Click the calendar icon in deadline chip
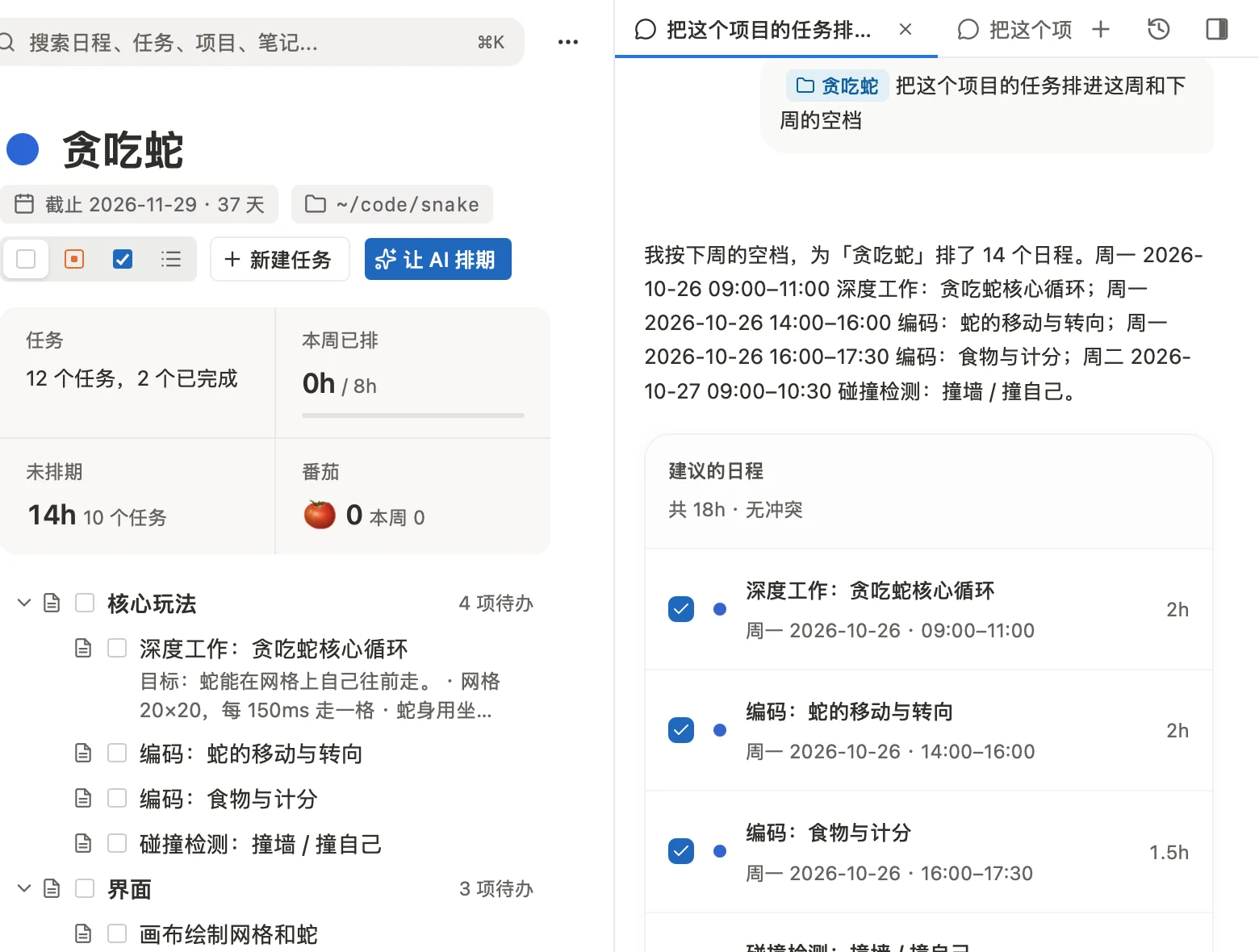Viewport: 1259px width, 952px height. (24, 204)
